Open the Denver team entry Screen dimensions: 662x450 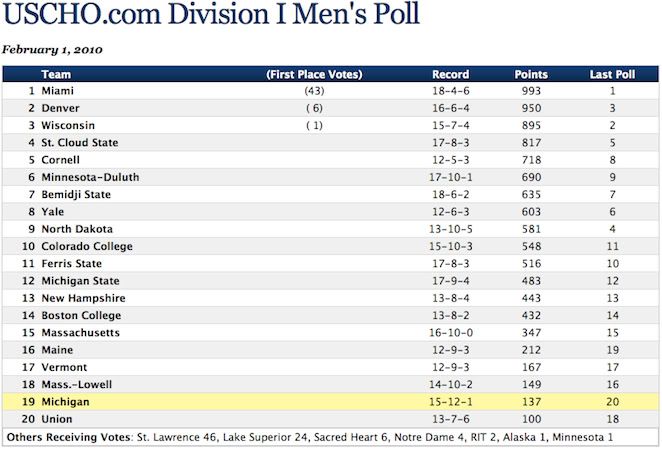(60, 108)
